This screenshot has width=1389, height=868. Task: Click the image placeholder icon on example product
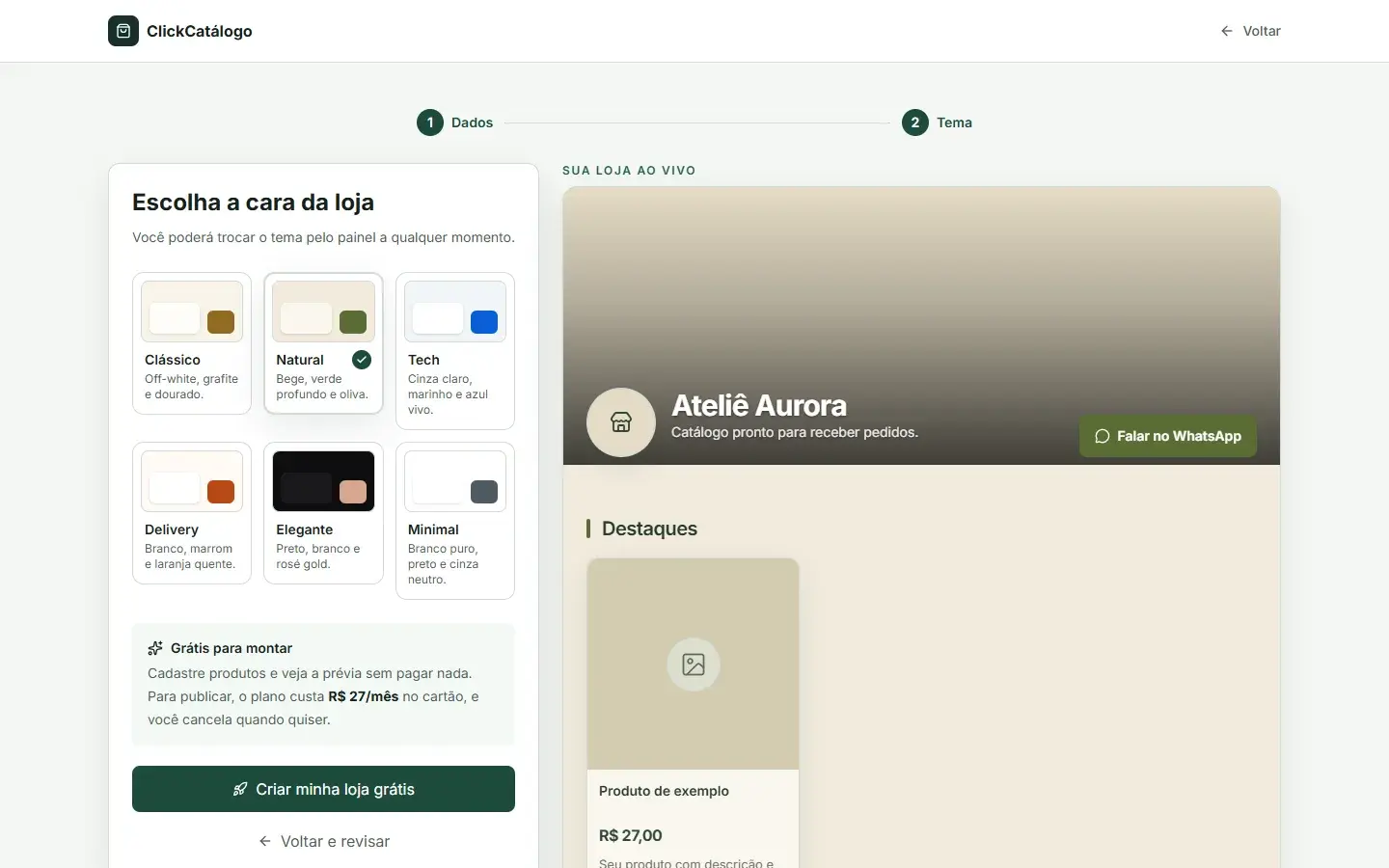coord(694,665)
